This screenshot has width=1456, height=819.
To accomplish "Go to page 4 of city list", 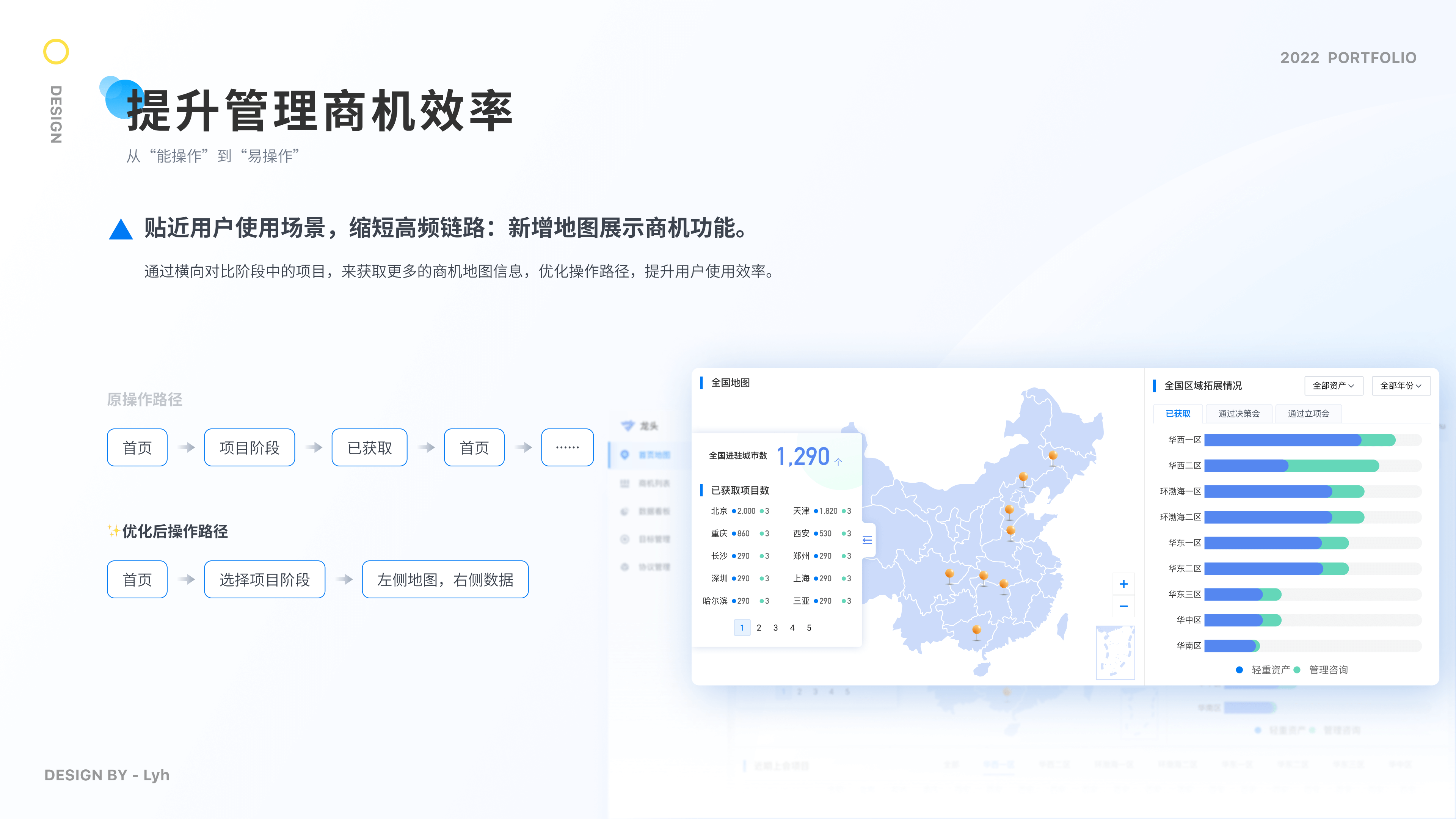I will (792, 628).
